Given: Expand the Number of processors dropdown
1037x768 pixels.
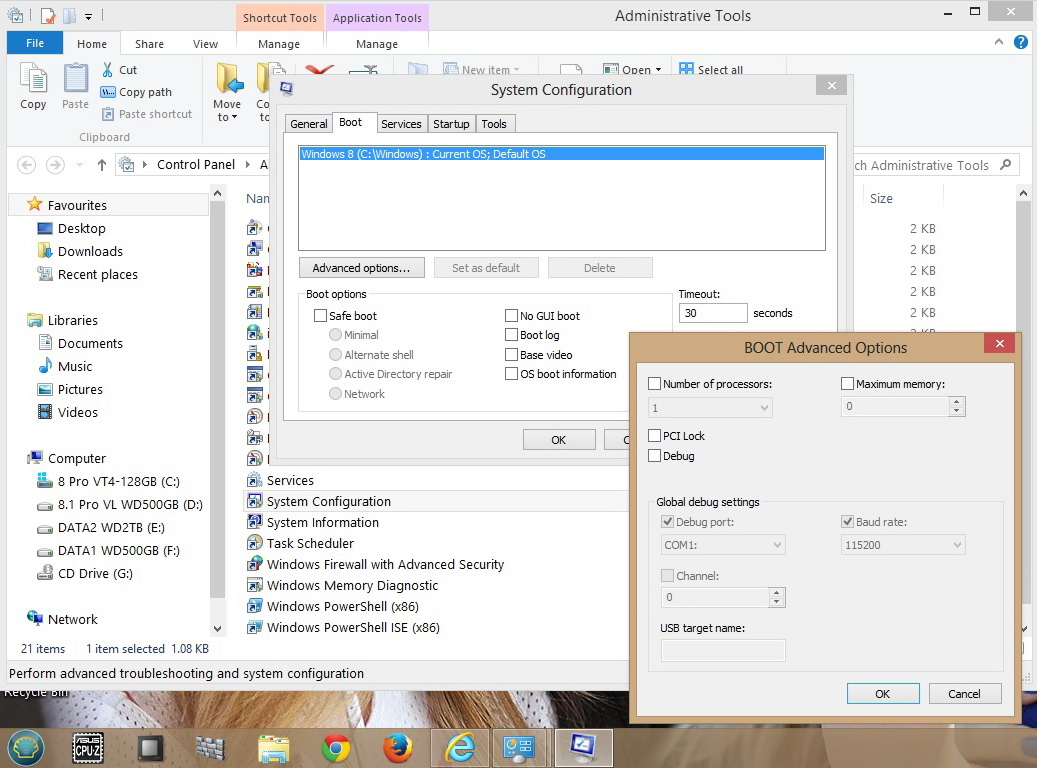Looking at the screenshot, I should (x=711, y=407).
